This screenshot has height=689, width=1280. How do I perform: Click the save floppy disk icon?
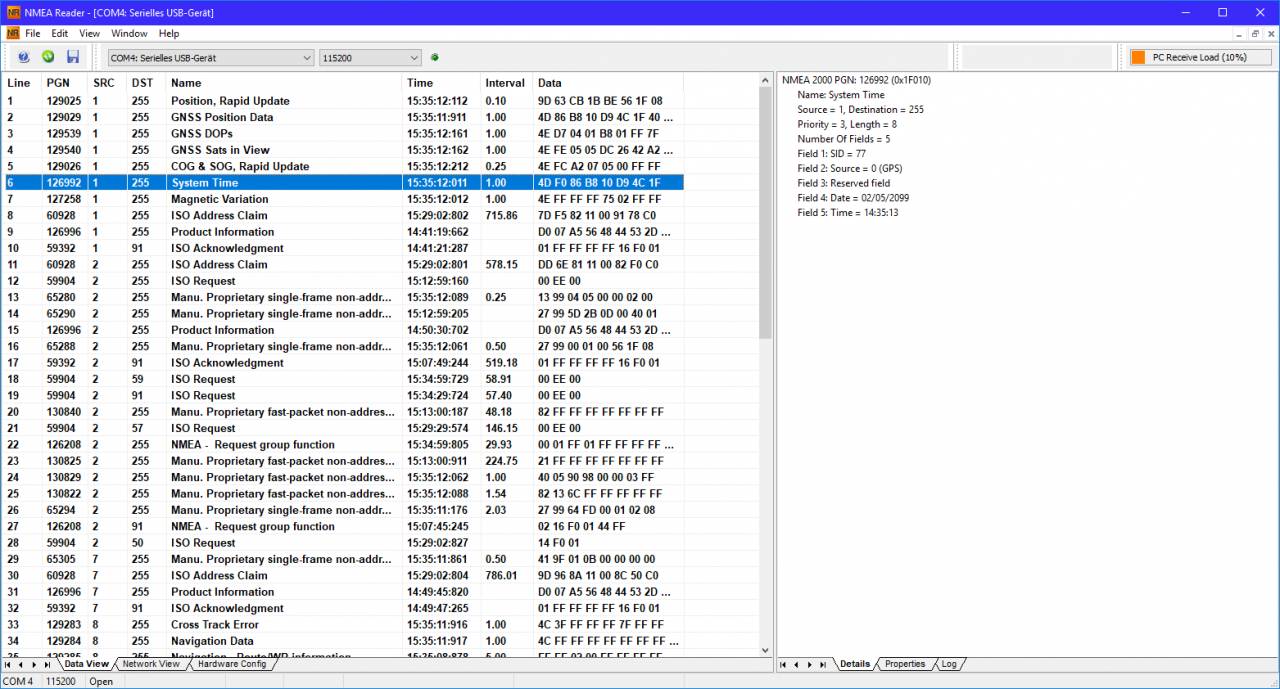tap(73, 57)
